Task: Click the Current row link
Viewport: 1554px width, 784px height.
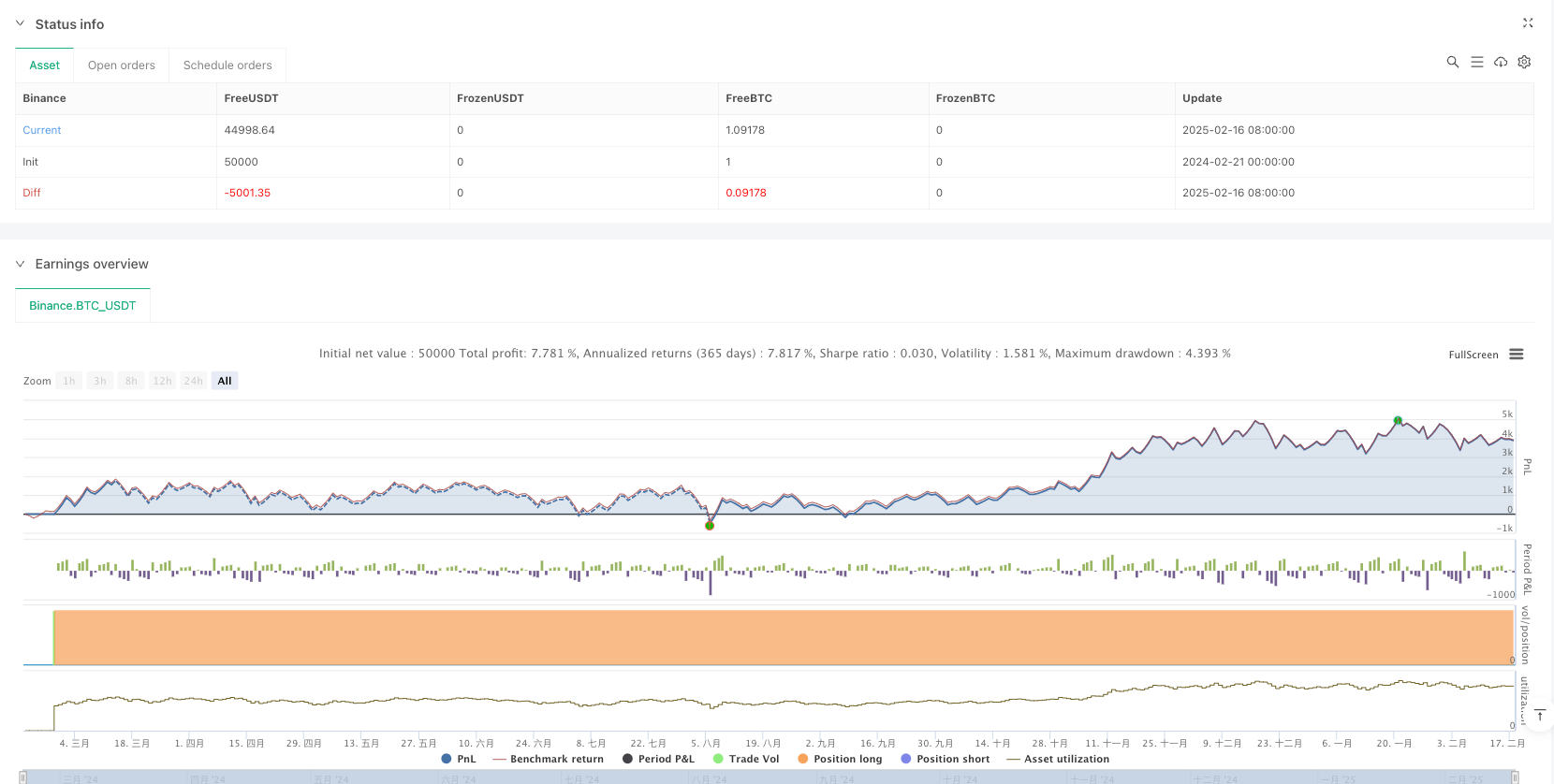Action: pyautogui.click(x=42, y=130)
